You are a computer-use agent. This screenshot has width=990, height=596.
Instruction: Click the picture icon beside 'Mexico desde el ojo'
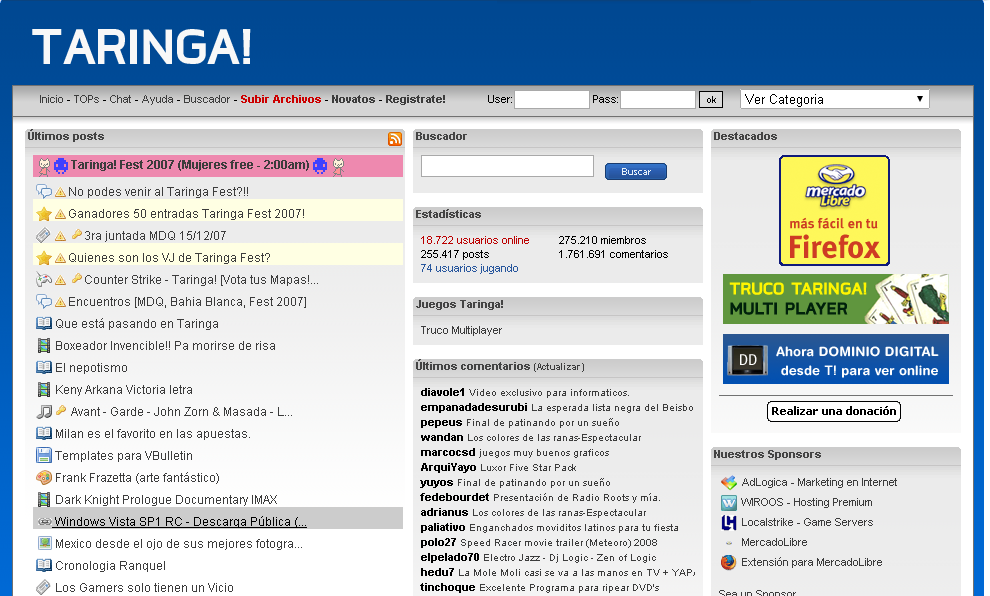point(44,543)
